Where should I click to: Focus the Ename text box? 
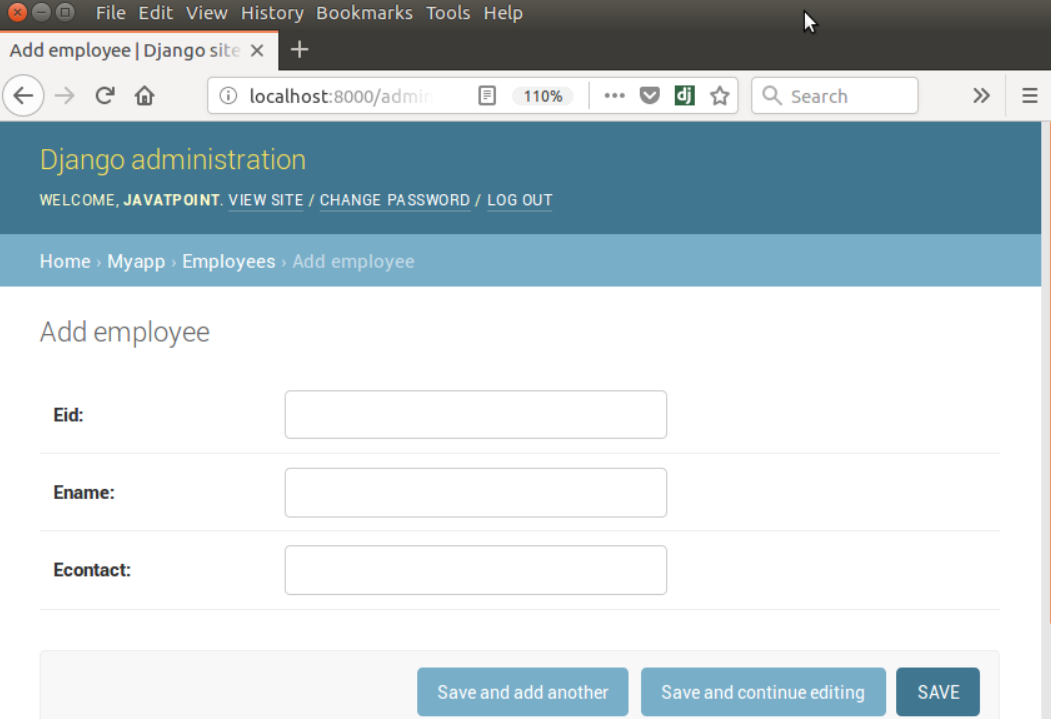(475, 493)
